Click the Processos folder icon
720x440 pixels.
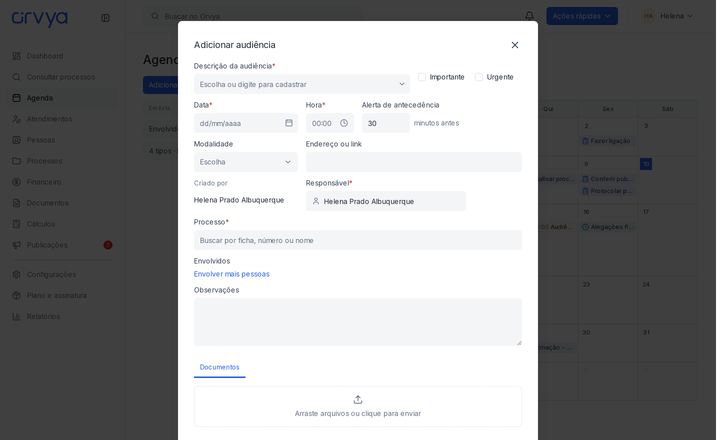tap(17, 161)
